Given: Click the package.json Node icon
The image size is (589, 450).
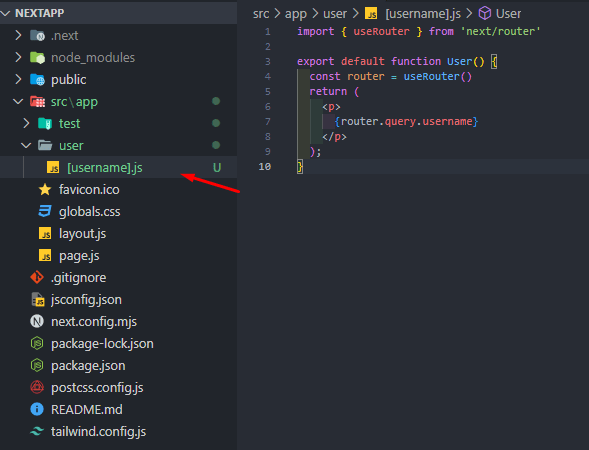Looking at the screenshot, I should click(x=37, y=365).
